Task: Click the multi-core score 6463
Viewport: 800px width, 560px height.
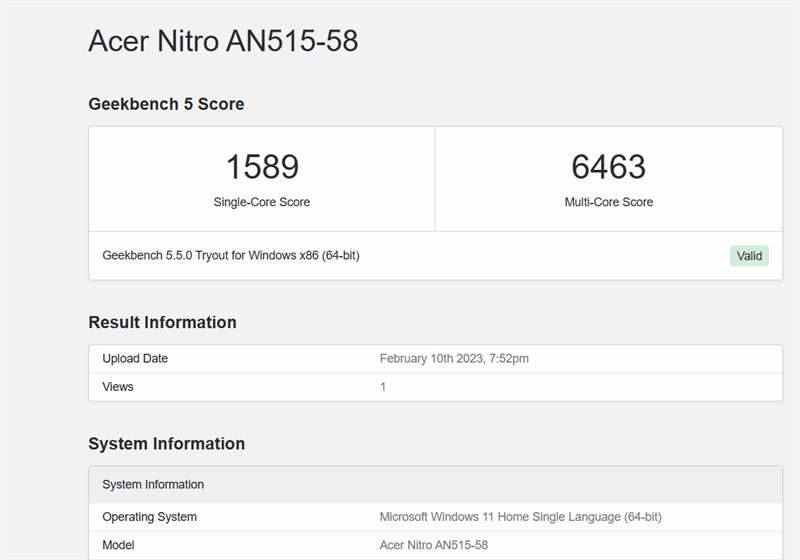Action: pyautogui.click(x=609, y=167)
